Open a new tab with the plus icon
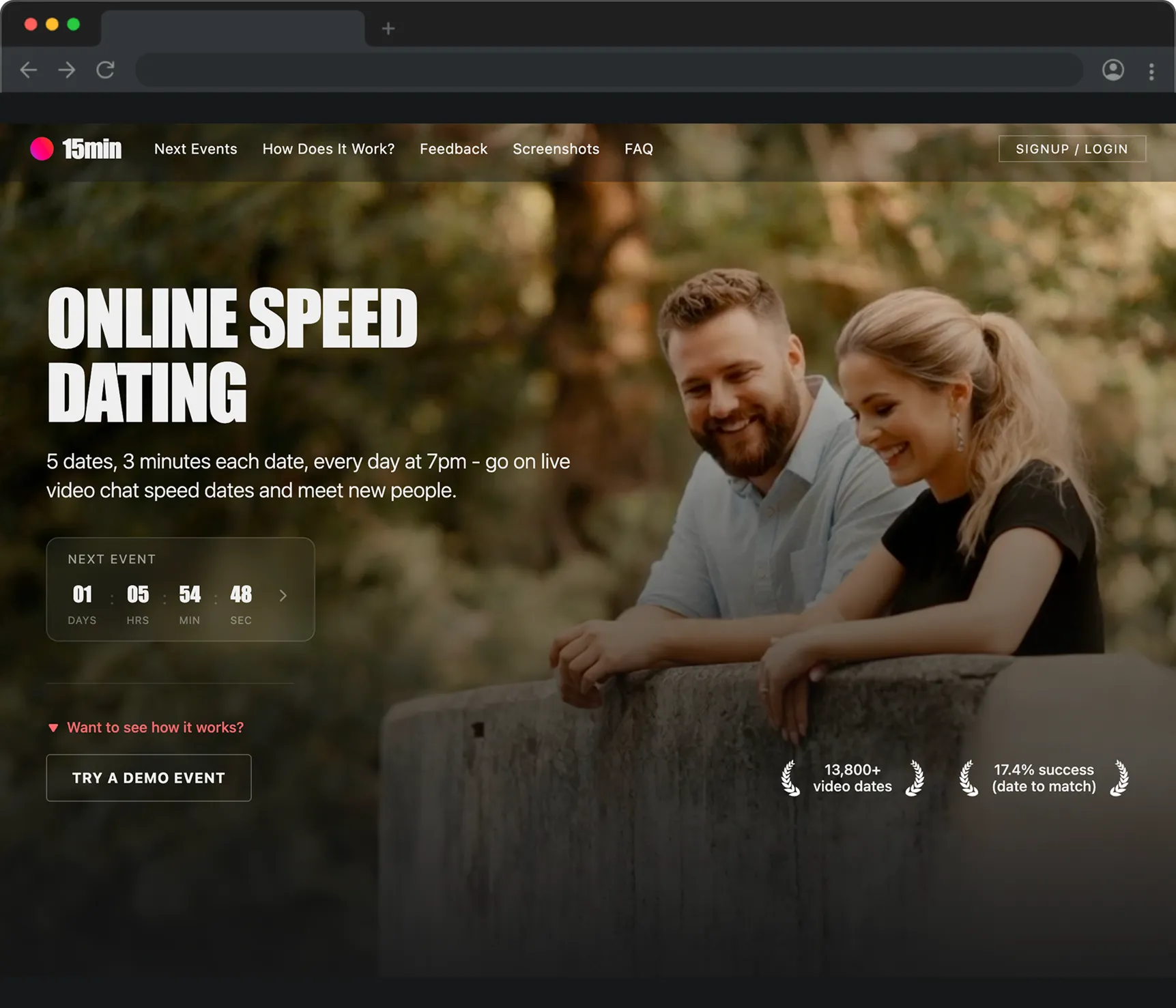This screenshot has height=1008, width=1176. click(x=388, y=29)
